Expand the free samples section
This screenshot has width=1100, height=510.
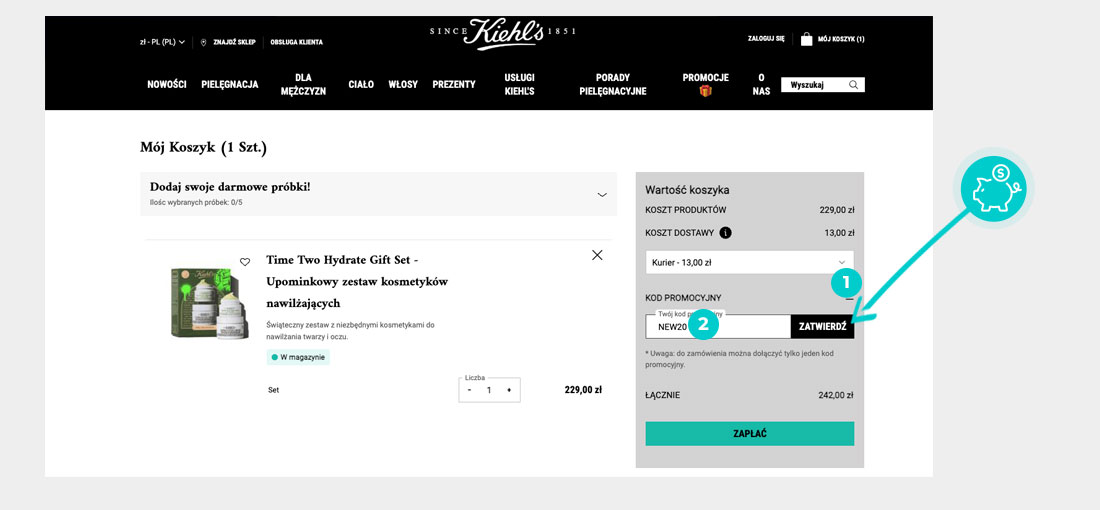tap(601, 195)
